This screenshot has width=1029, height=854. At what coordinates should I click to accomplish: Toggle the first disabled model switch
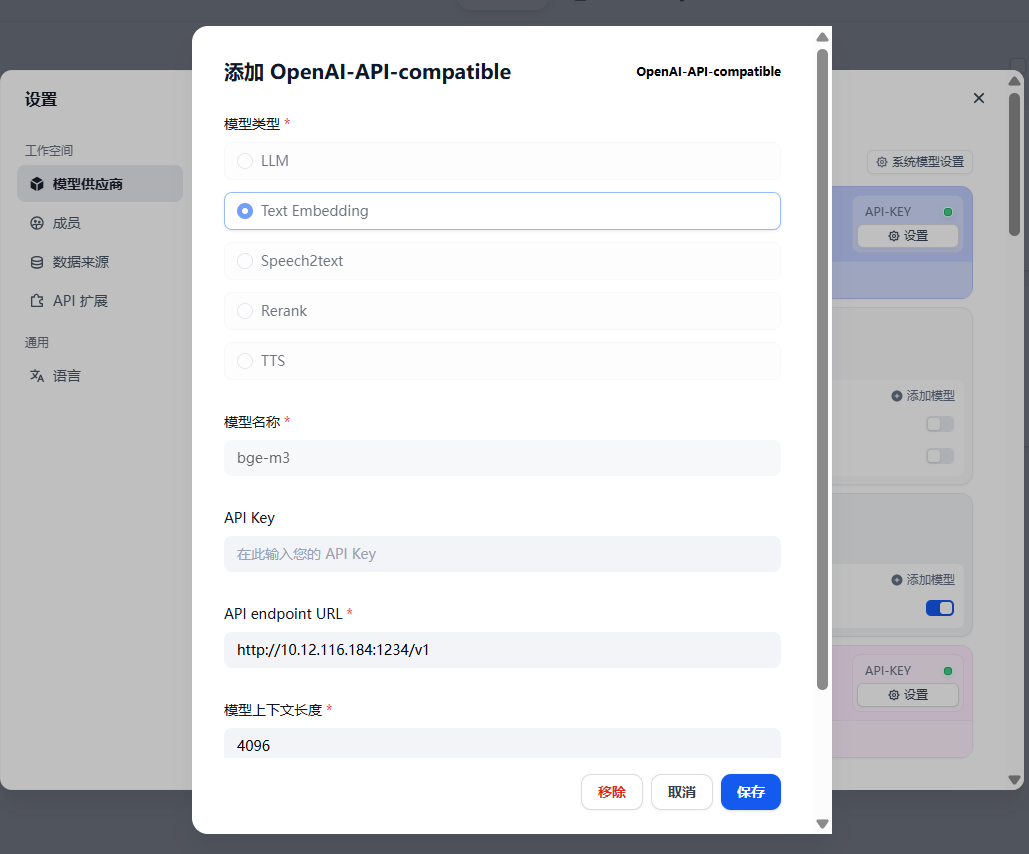[x=940, y=424]
